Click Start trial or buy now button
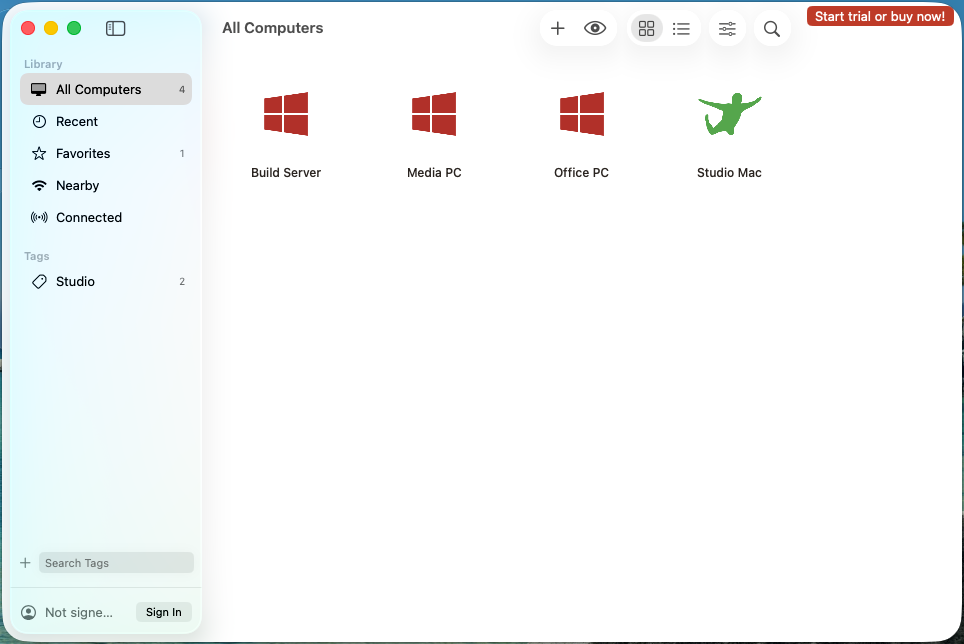Image resolution: width=964 pixels, height=644 pixels. (x=879, y=17)
